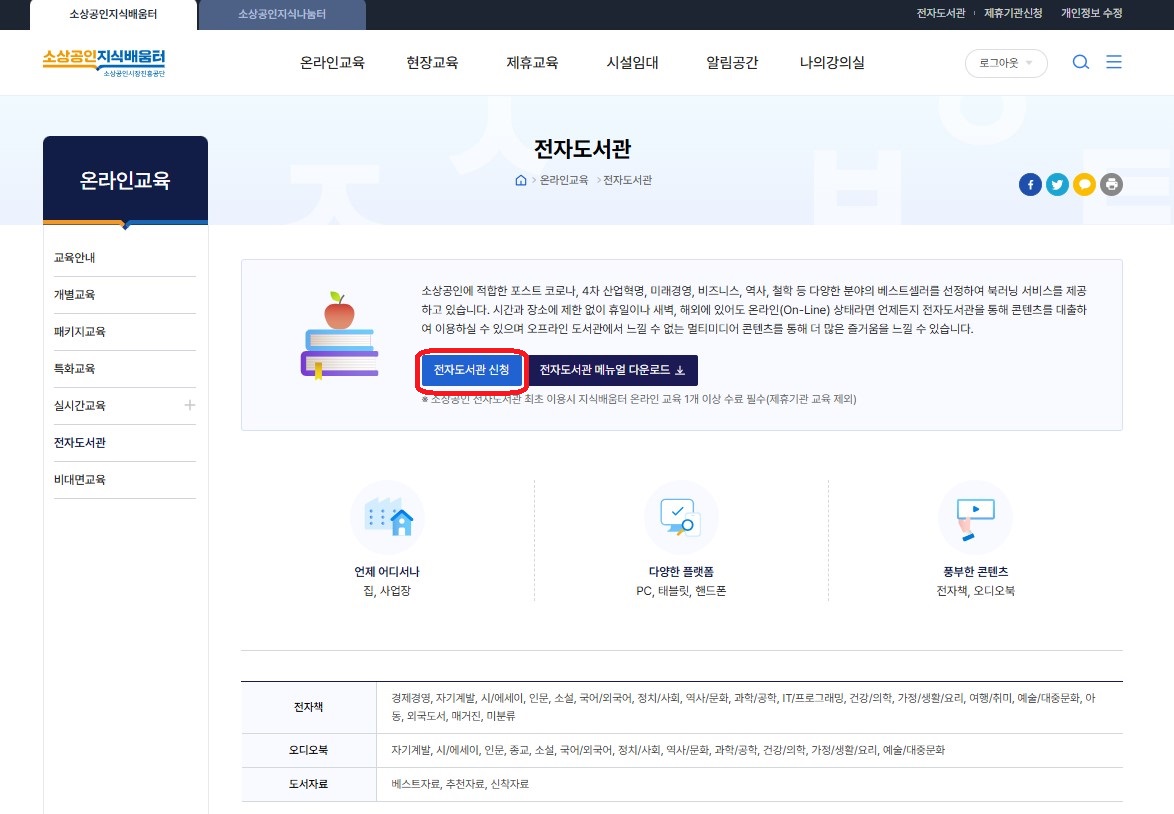Screen dimensions: 1174x814
Task: Share via the KakaoTalk chat icon
Action: (x=1084, y=184)
